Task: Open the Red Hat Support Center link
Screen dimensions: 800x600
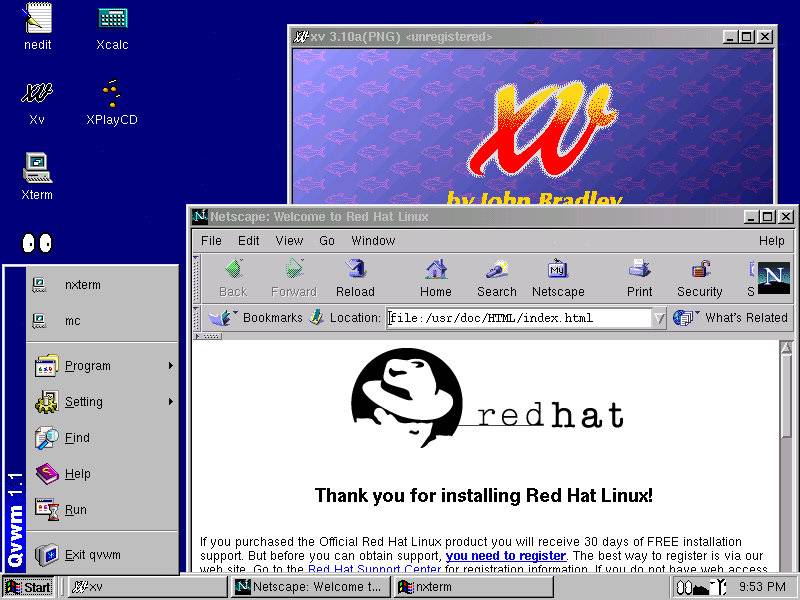Action: [374, 568]
